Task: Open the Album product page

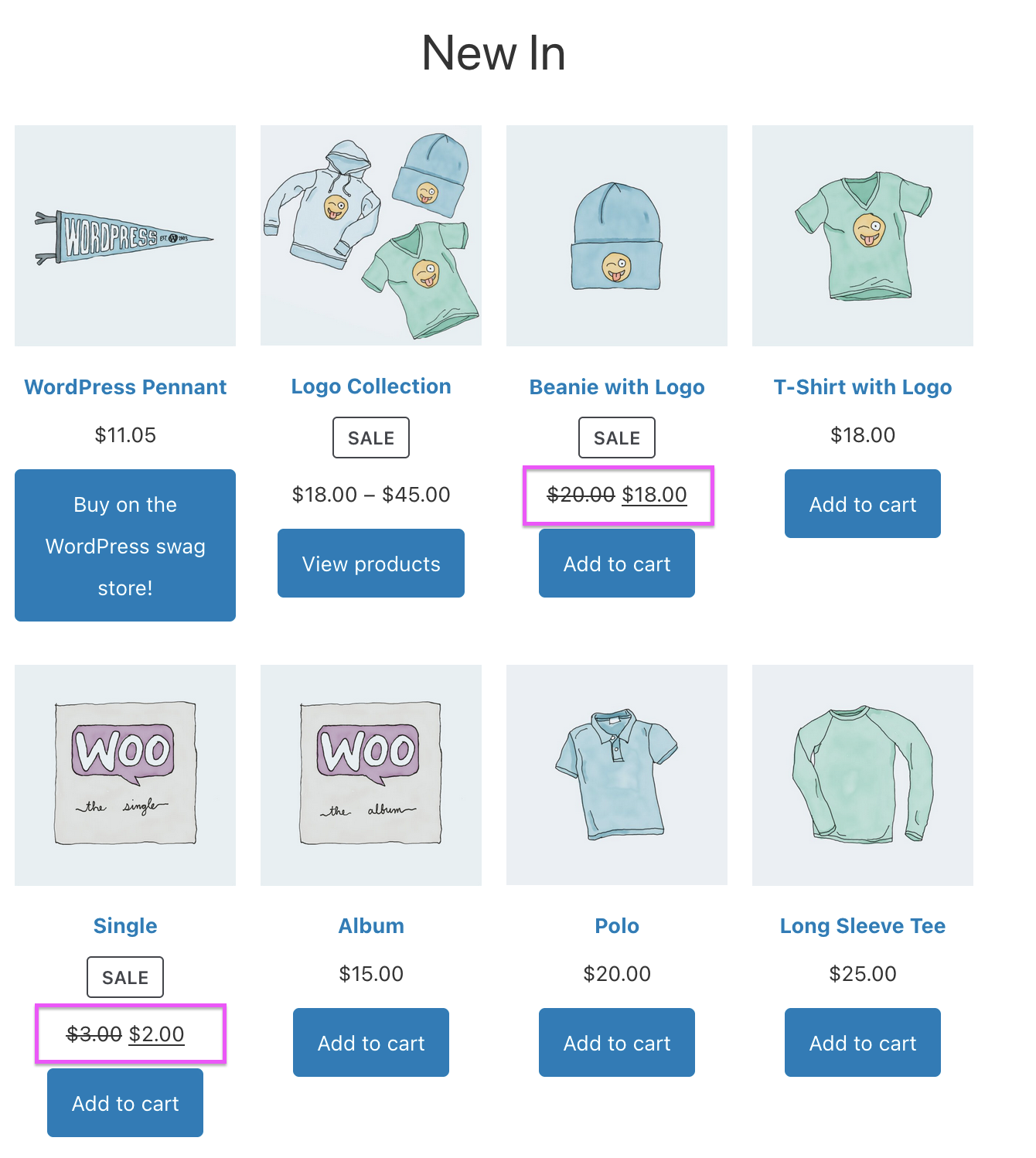Action: point(370,925)
